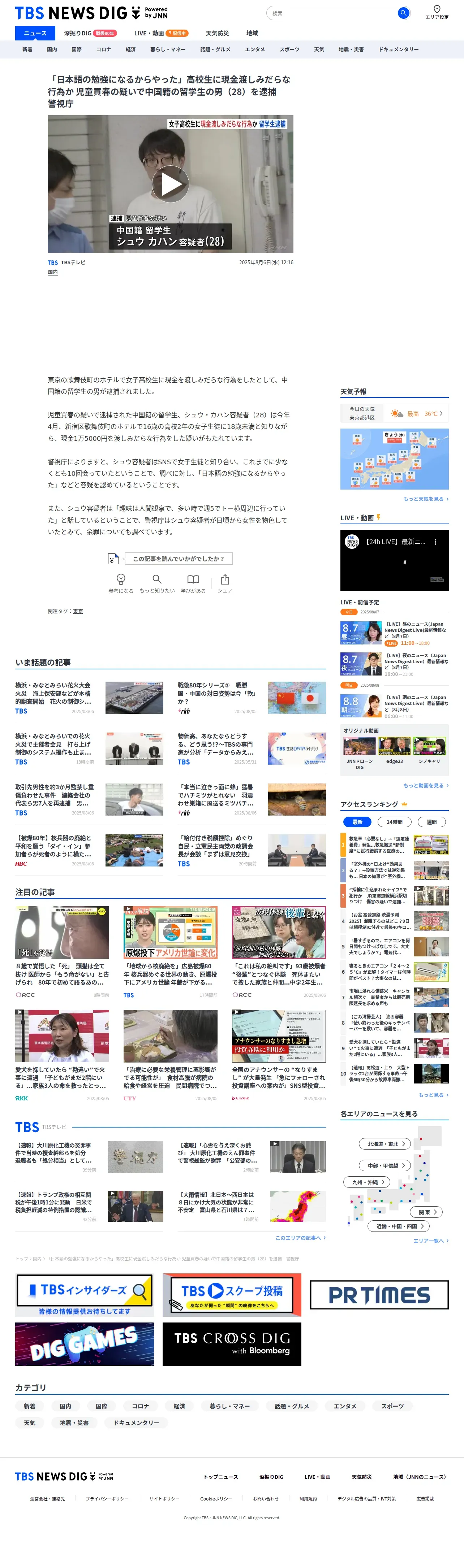Click the TBS NEWS DIG header logo

click(x=91, y=12)
